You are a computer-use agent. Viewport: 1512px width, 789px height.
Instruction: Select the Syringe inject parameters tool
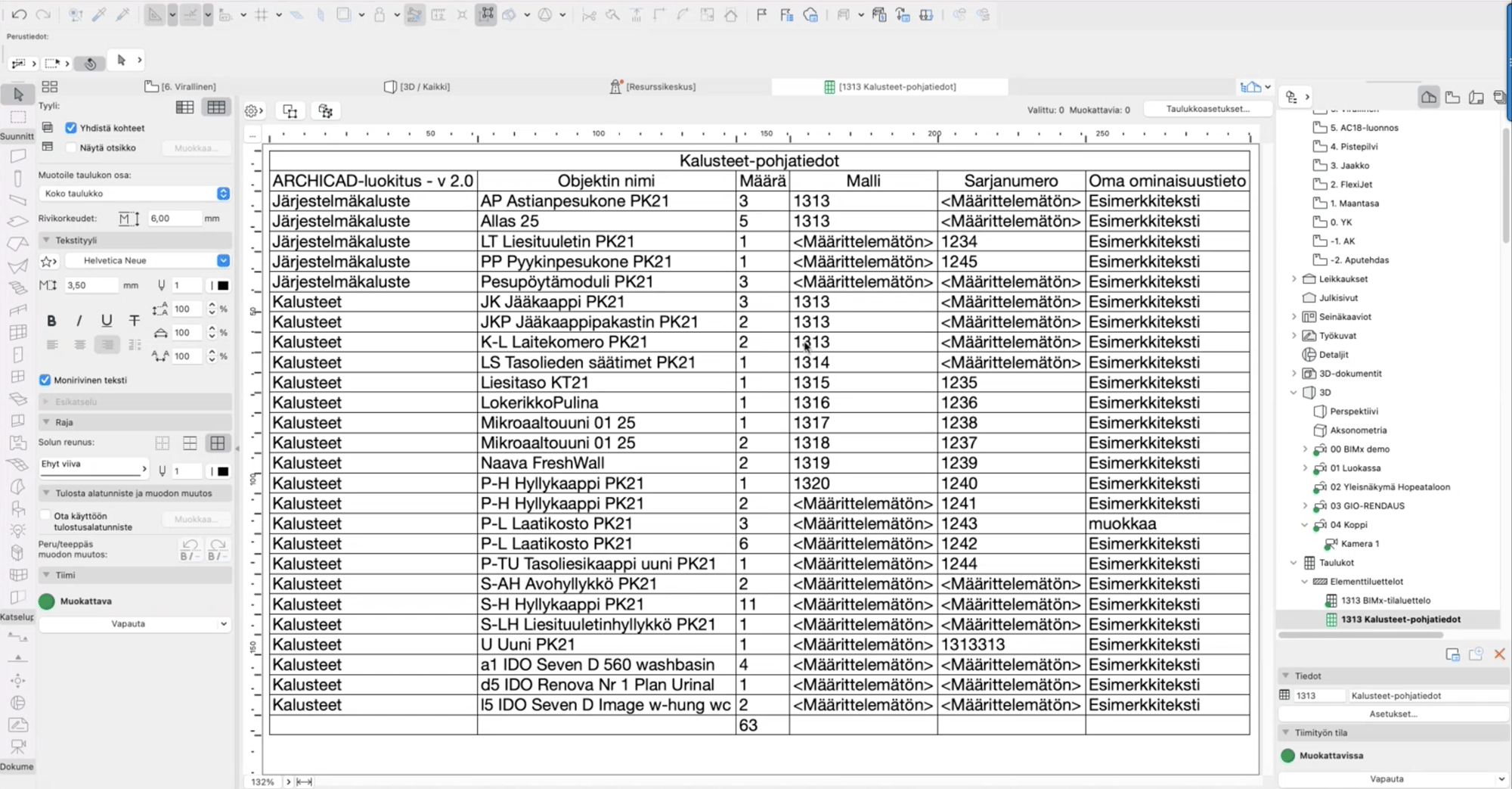[x=122, y=14]
